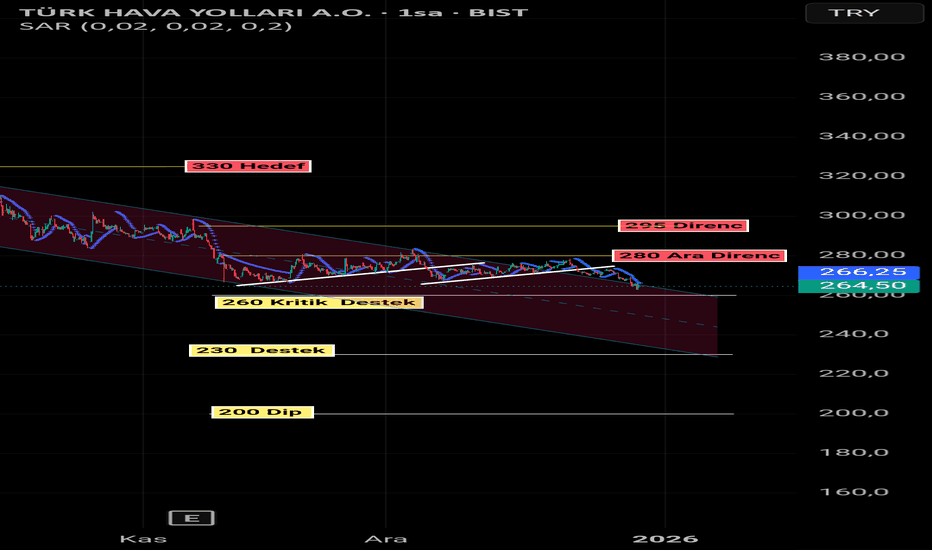Click the 320,00 price axis value
Image resolution: width=932 pixels, height=550 pixels.
point(862,175)
